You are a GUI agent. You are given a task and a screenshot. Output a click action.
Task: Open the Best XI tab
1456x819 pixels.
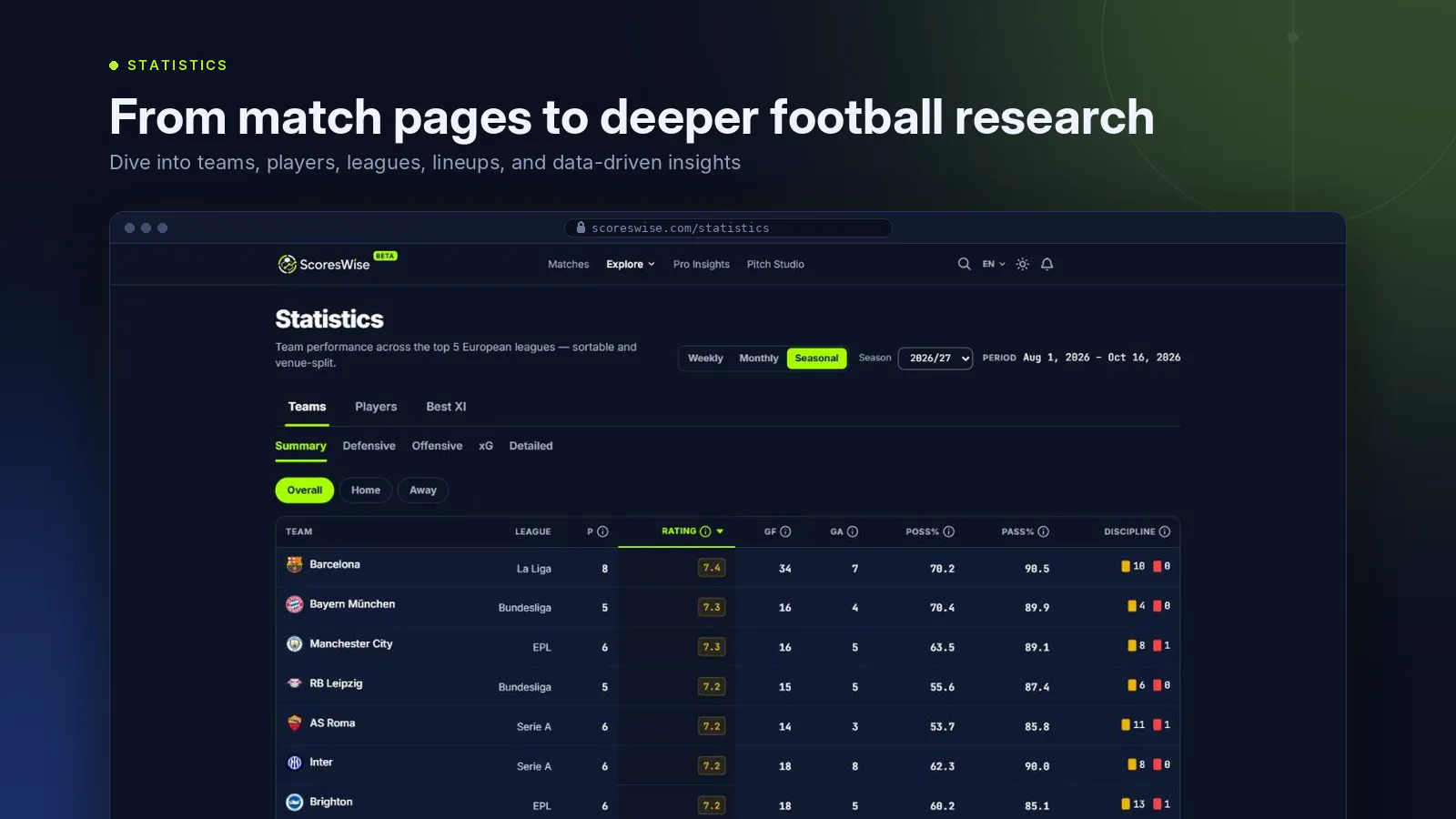point(446,407)
